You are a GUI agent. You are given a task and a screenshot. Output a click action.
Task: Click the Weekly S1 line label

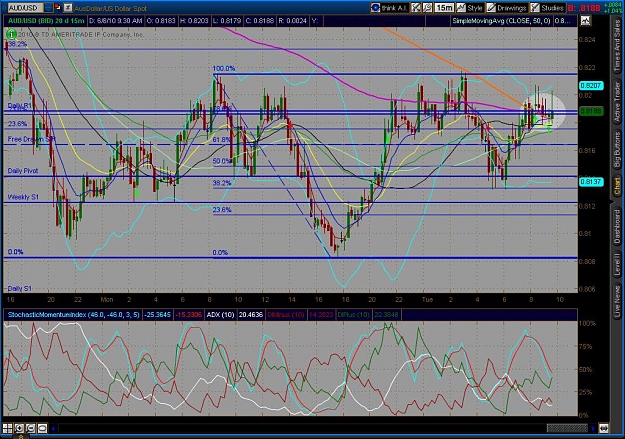click(x=23, y=197)
